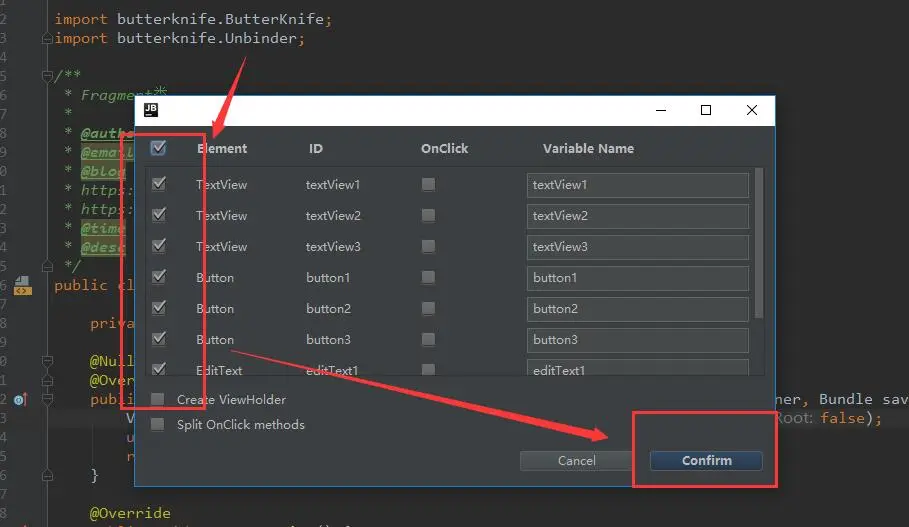Viewport: 909px width, 527px height.
Task: Click the @Override annotation below the dialog
Action: click(130, 513)
